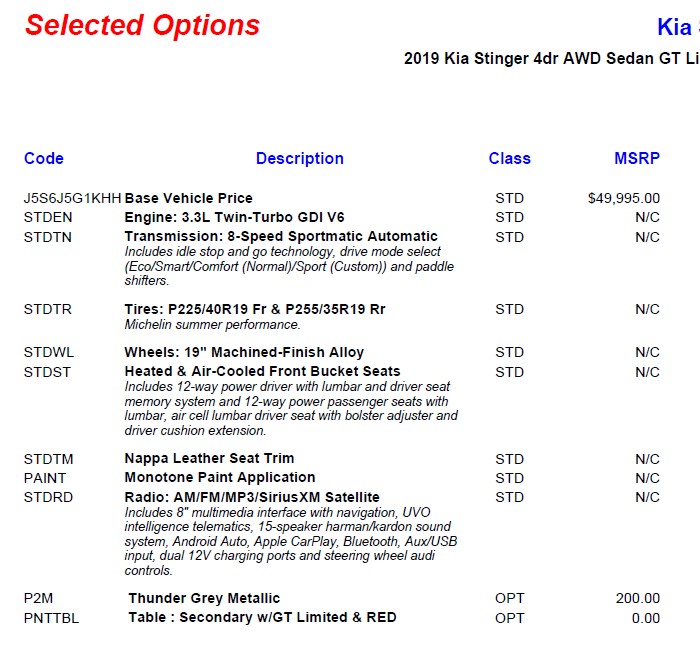The image size is (700, 650).
Task: Click the Tires P225/40R19 description
Action: [254, 309]
